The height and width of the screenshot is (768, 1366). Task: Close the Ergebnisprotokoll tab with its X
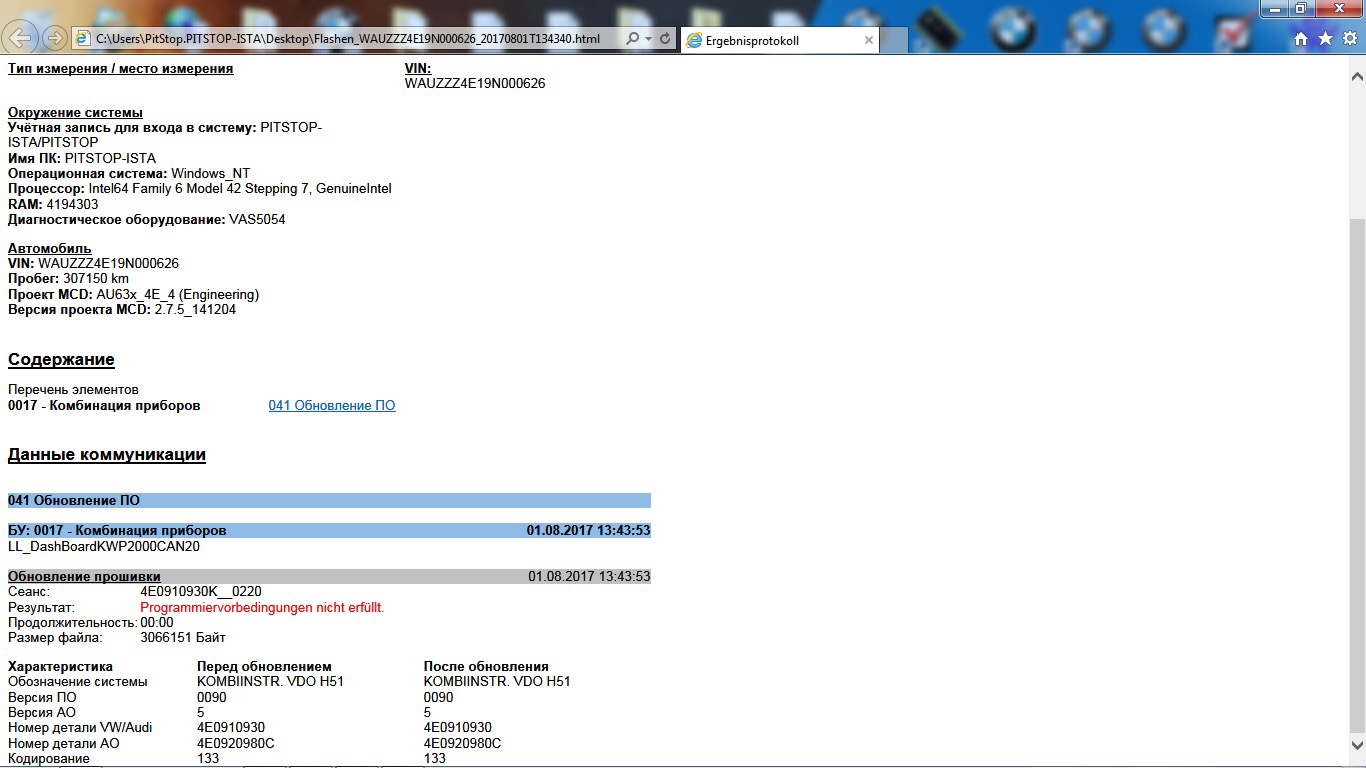coord(869,40)
